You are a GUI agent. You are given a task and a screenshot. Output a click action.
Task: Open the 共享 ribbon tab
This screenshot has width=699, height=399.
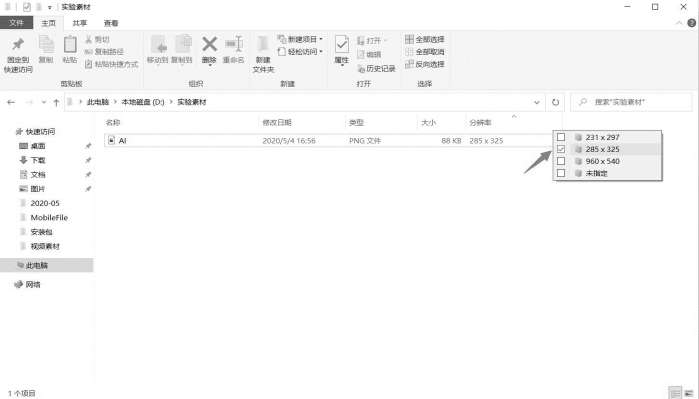tap(80, 23)
